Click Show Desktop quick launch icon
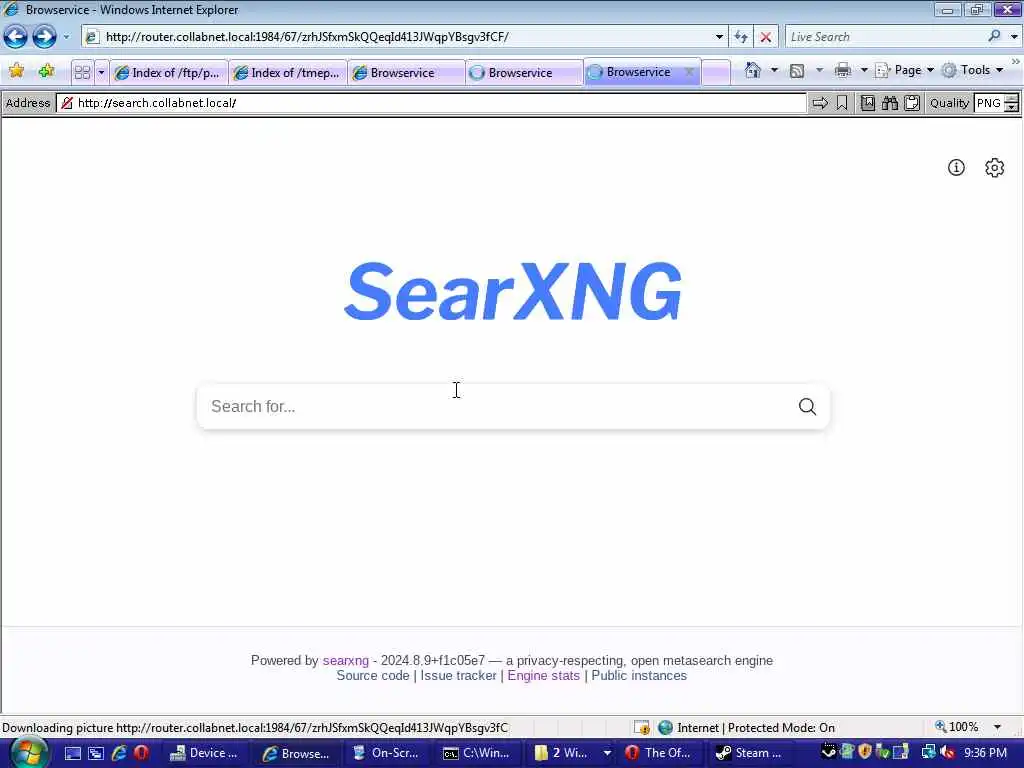The width and height of the screenshot is (1024, 768). pos(72,754)
